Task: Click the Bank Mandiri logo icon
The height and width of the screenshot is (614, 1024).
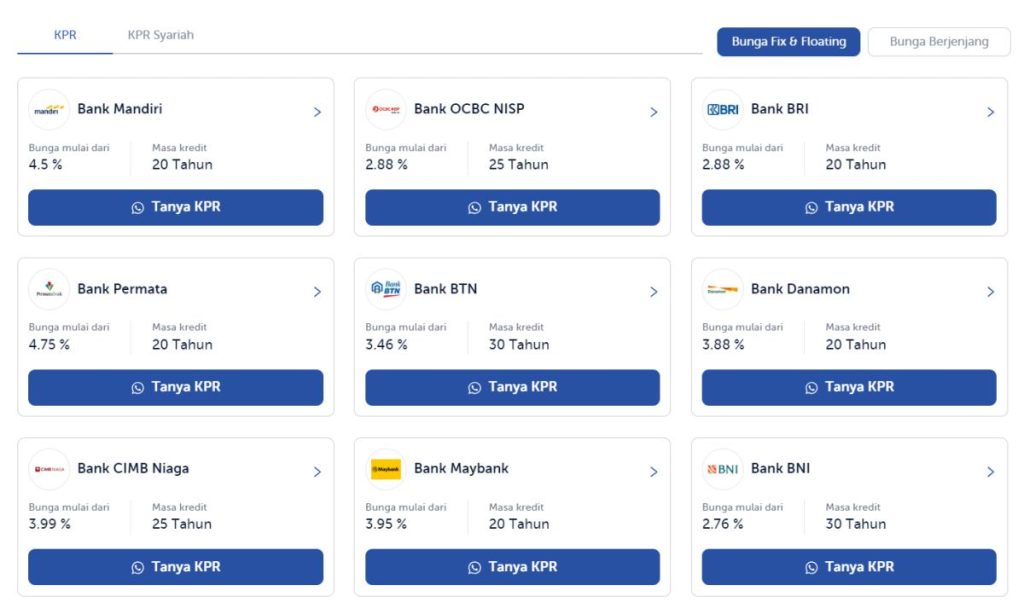Action: click(x=47, y=110)
